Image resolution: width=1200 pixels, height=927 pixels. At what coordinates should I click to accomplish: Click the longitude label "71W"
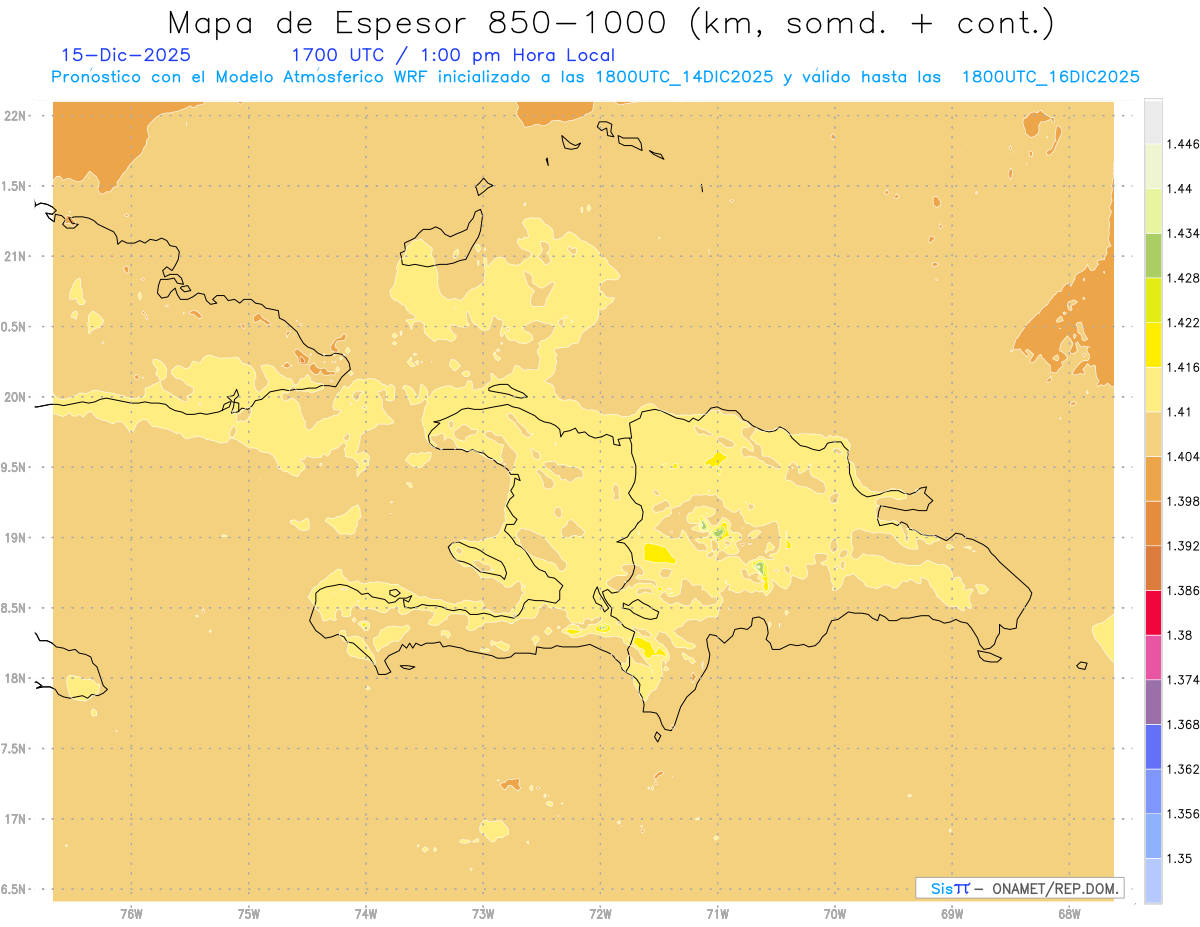(x=718, y=913)
